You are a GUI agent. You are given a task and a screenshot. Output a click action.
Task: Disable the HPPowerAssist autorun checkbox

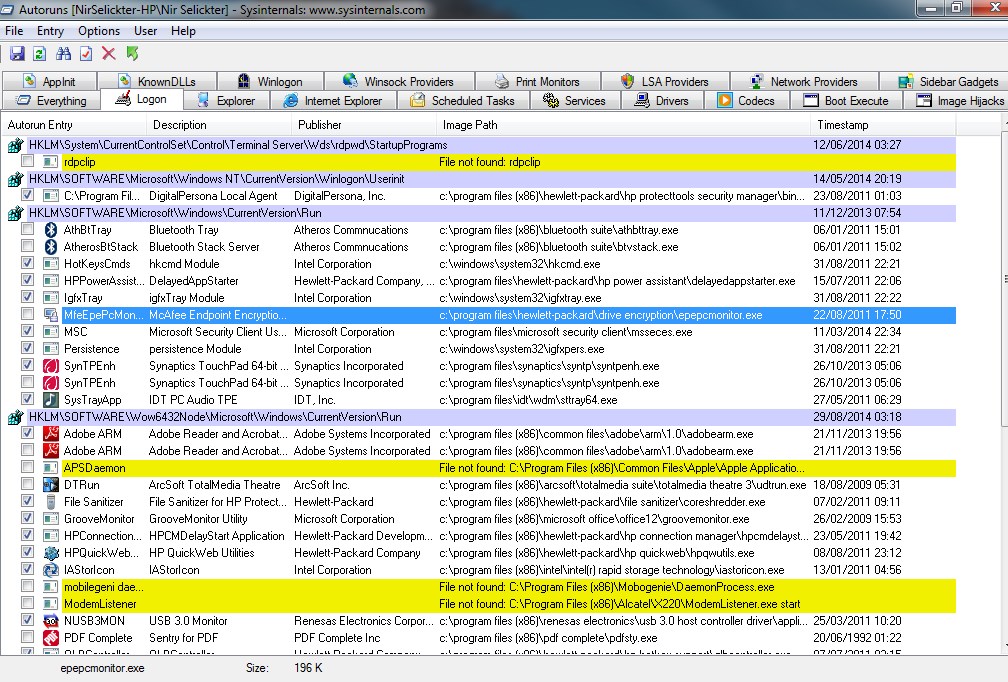[28, 280]
